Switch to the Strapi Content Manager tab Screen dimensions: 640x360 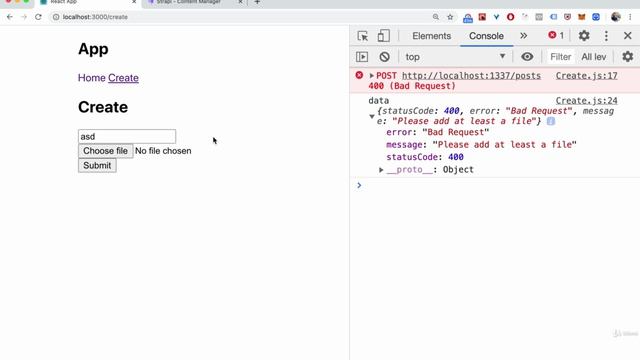195,2
